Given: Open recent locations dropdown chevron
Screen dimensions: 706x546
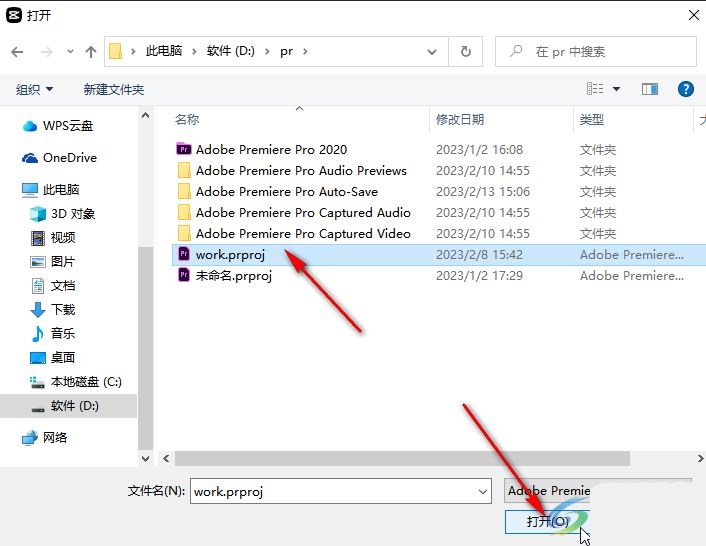Looking at the screenshot, I should pos(70,52).
